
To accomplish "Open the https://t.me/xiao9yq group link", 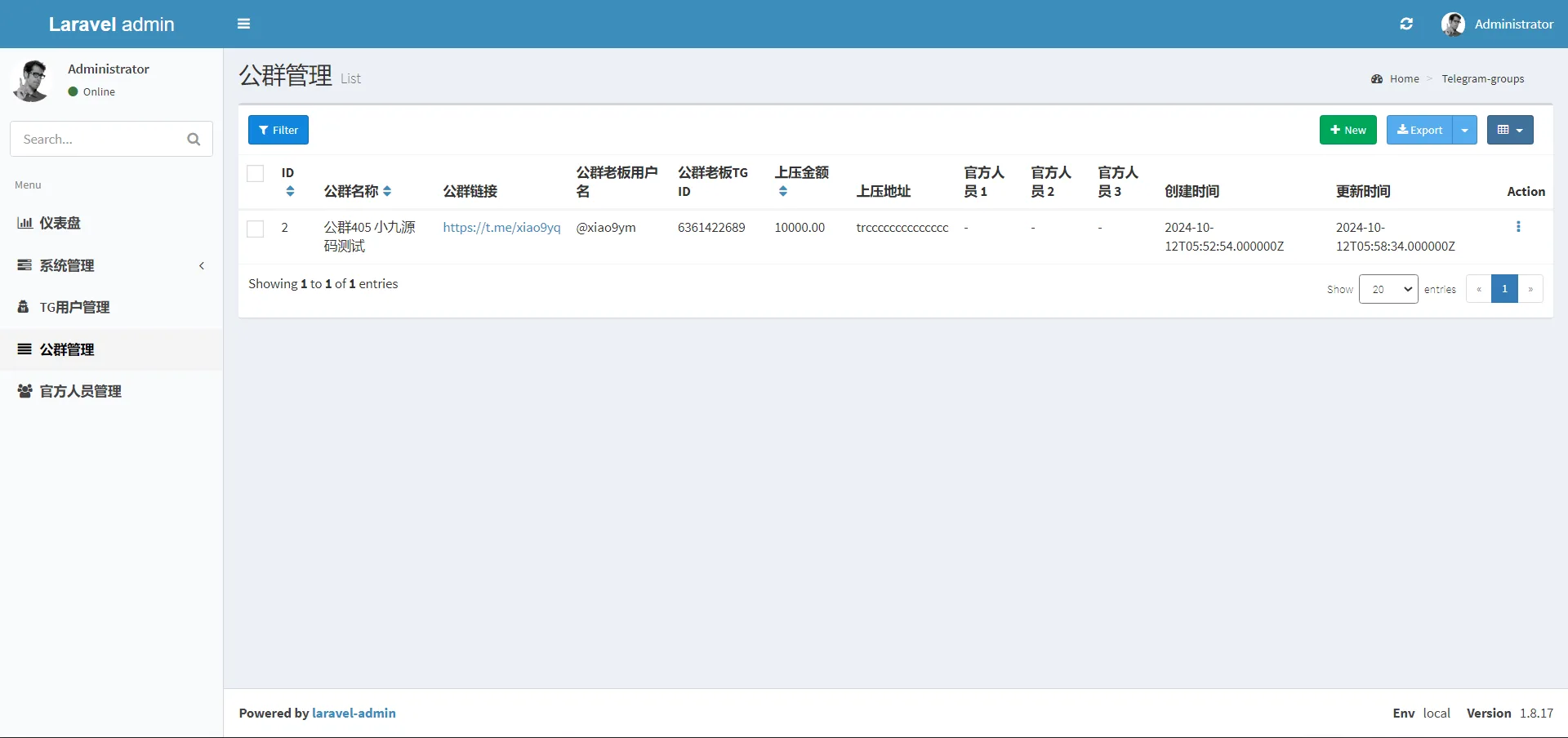I will point(501,228).
